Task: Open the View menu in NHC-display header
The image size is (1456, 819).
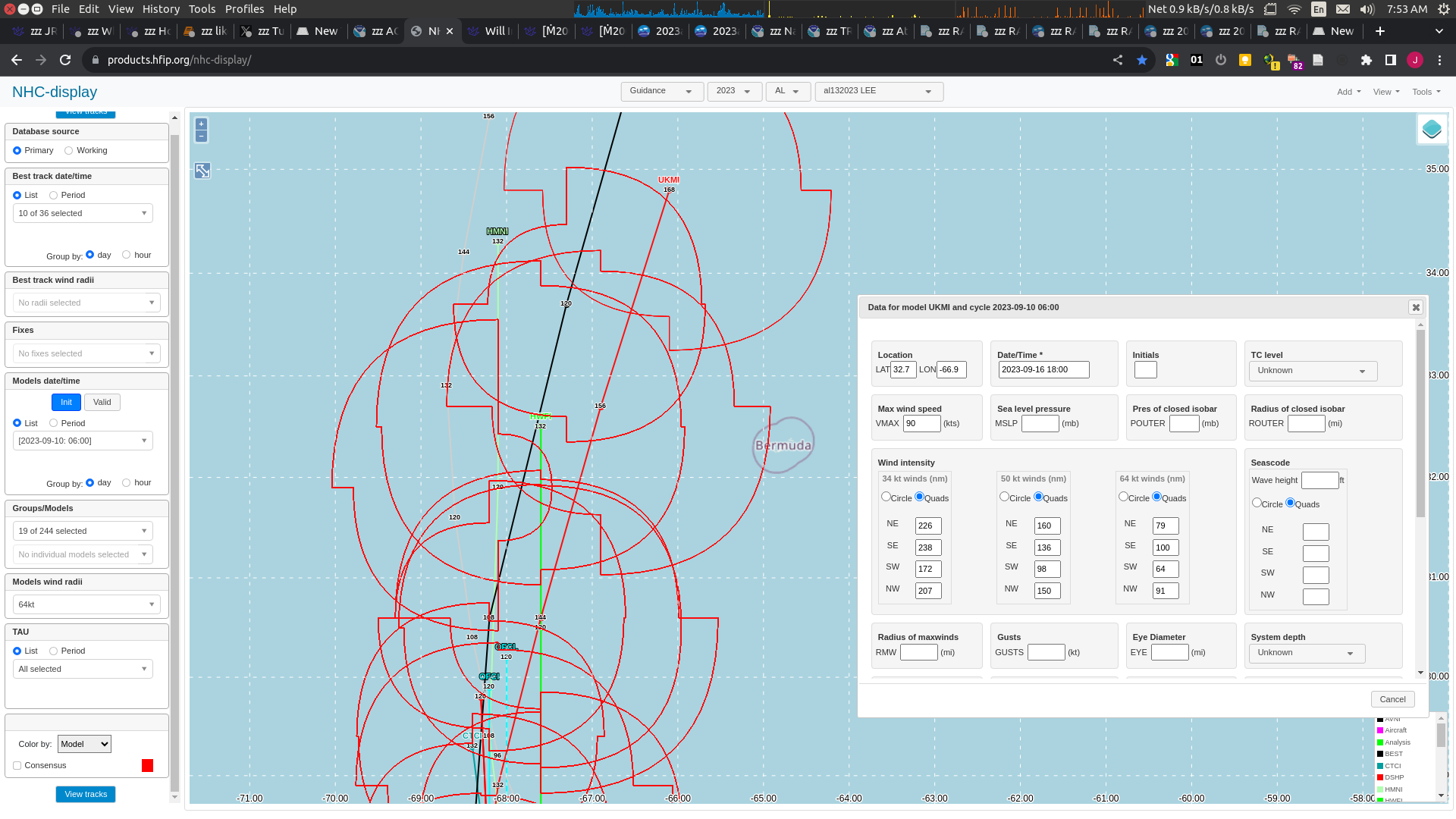Action: point(1386,92)
